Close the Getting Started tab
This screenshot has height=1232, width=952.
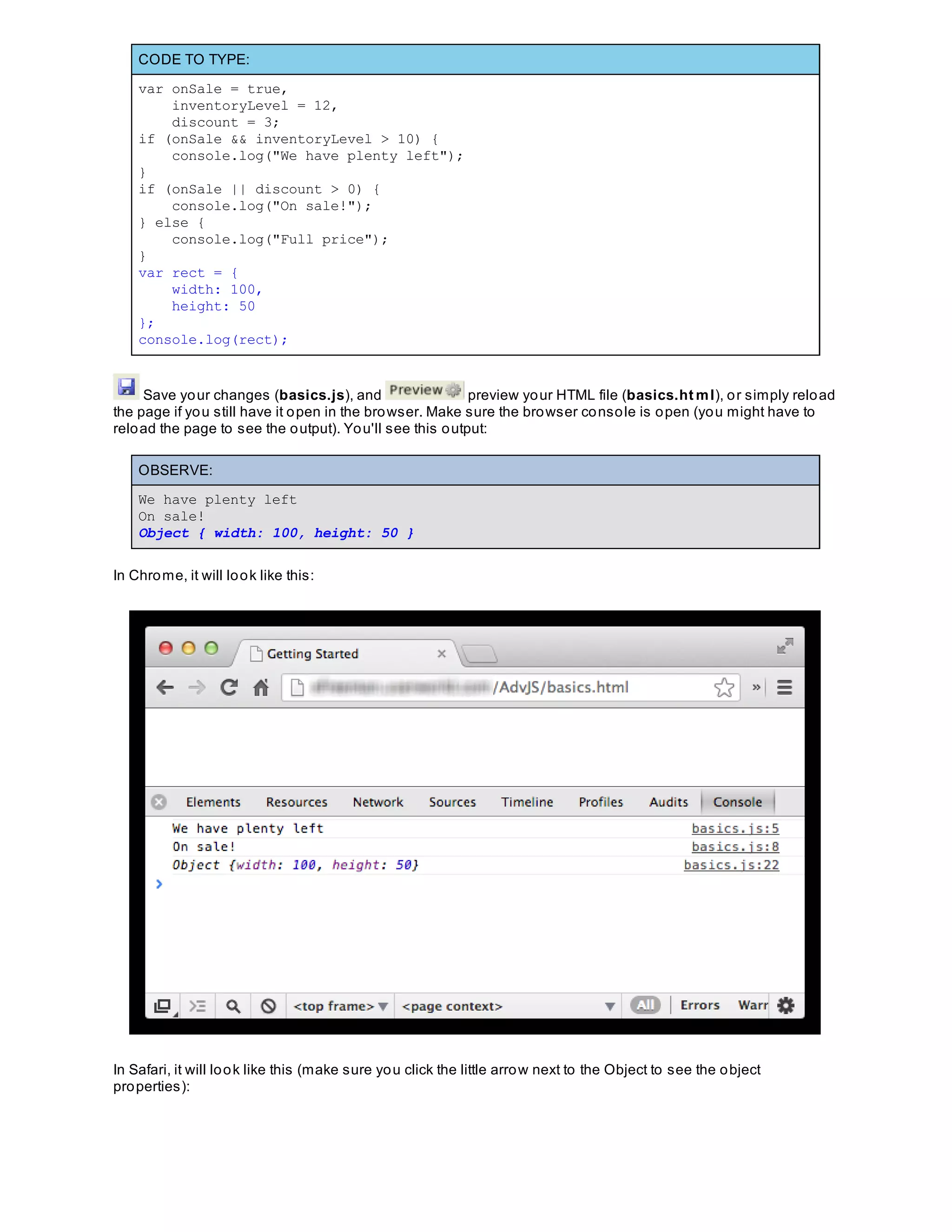point(442,653)
